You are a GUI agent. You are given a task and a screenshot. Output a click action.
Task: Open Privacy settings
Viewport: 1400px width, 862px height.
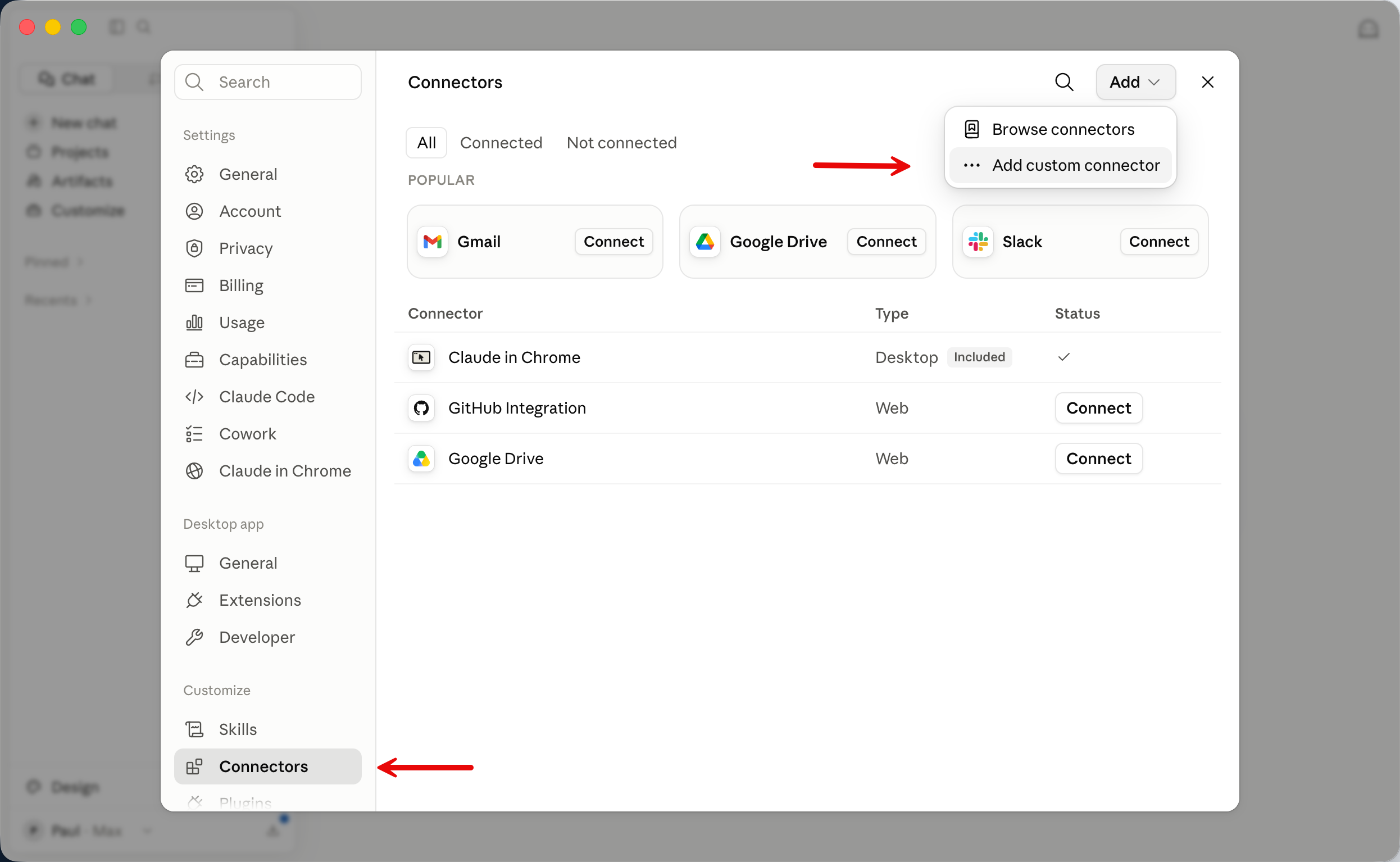[268, 248]
